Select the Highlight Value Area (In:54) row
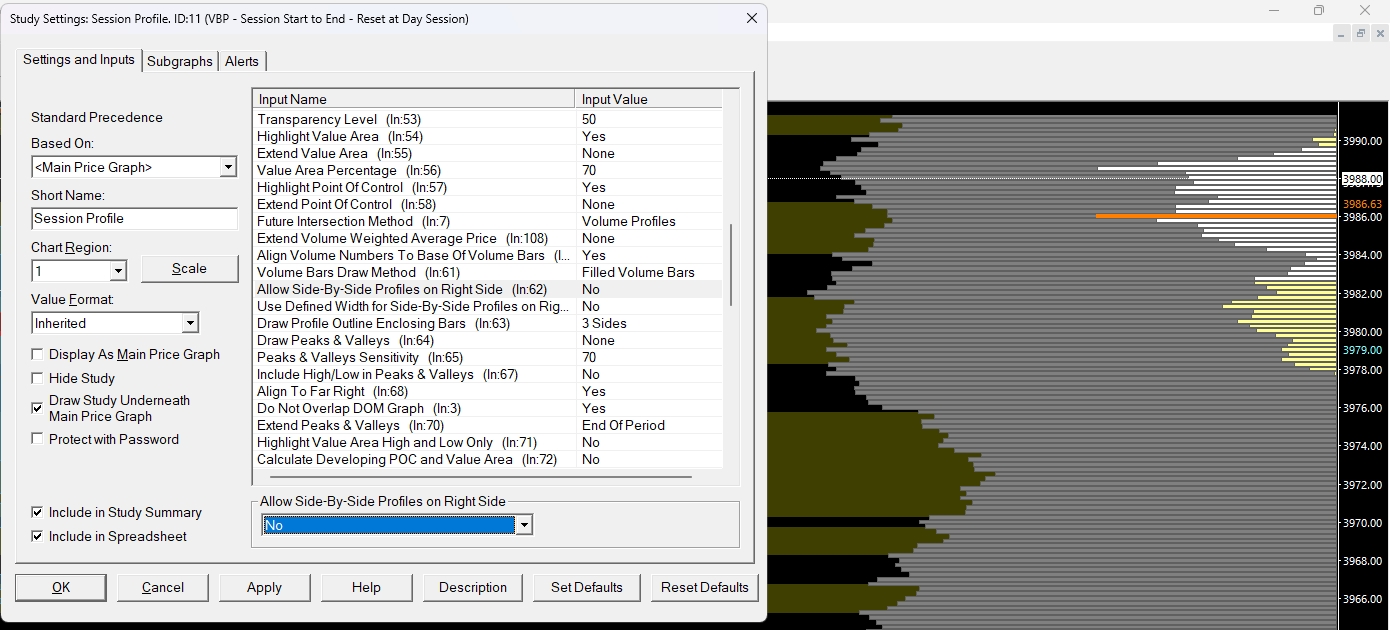 (x=488, y=136)
